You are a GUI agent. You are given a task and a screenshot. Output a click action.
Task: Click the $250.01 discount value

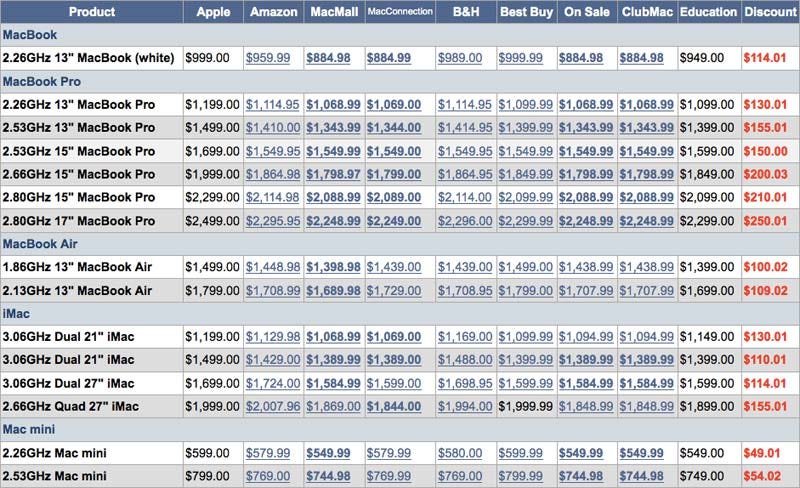click(x=765, y=221)
